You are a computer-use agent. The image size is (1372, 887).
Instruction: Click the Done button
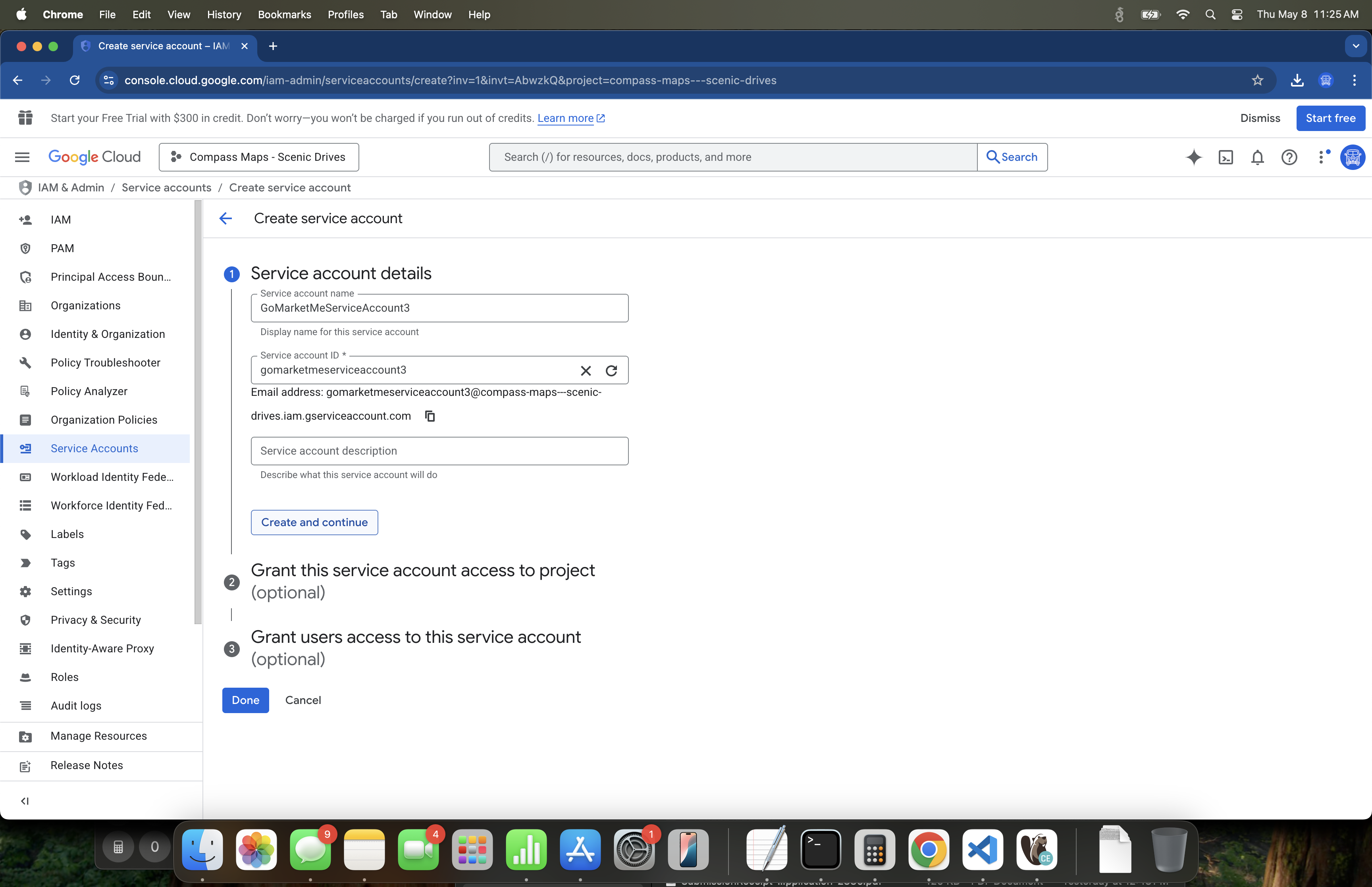tap(245, 700)
